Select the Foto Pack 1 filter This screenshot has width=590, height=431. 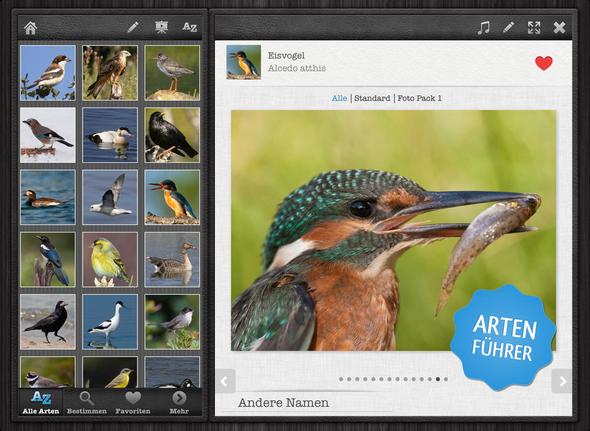[x=419, y=98]
